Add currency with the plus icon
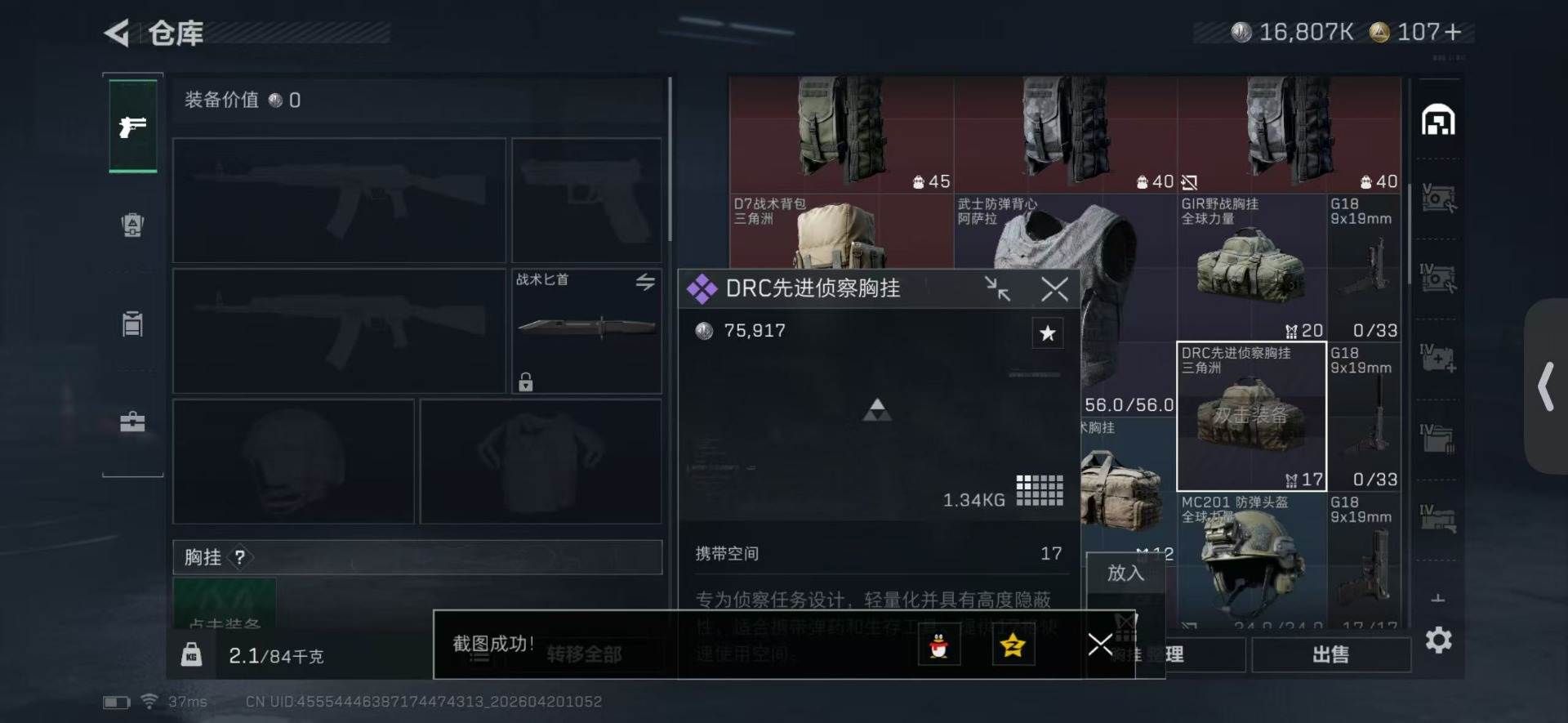1568x723 pixels. (1453, 32)
